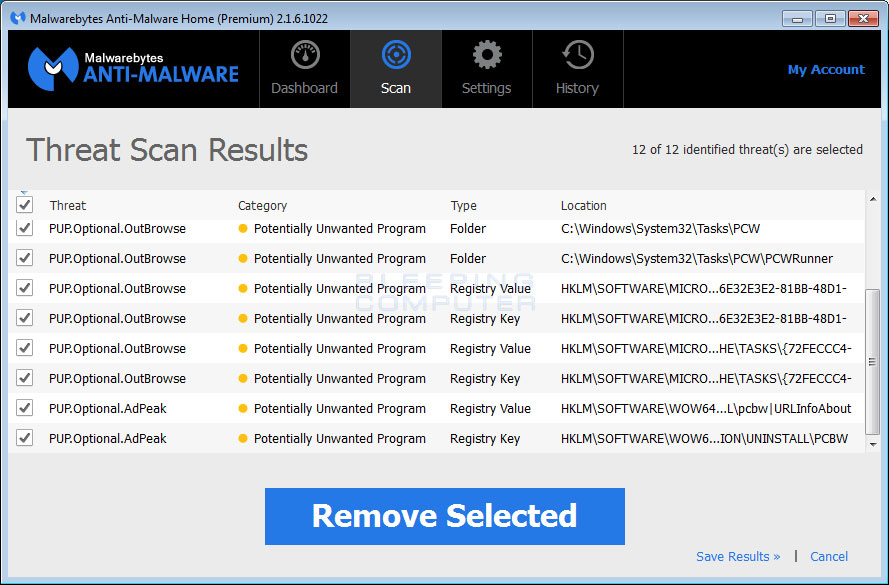
Task: Click 'Folder' type in Tasks\PCW row
Action: pyautogui.click(x=468, y=228)
